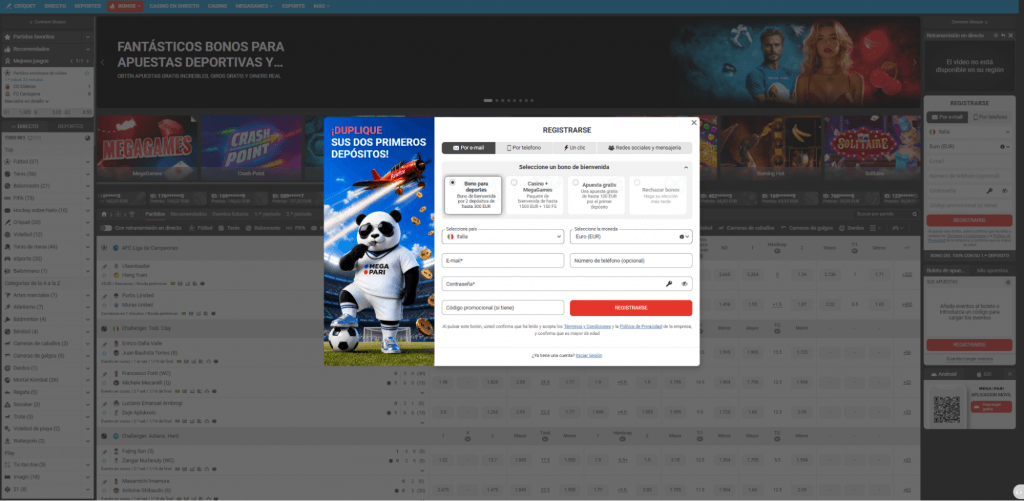Click the Baloncesto (21) ball icon

pyautogui.click(x=8, y=186)
